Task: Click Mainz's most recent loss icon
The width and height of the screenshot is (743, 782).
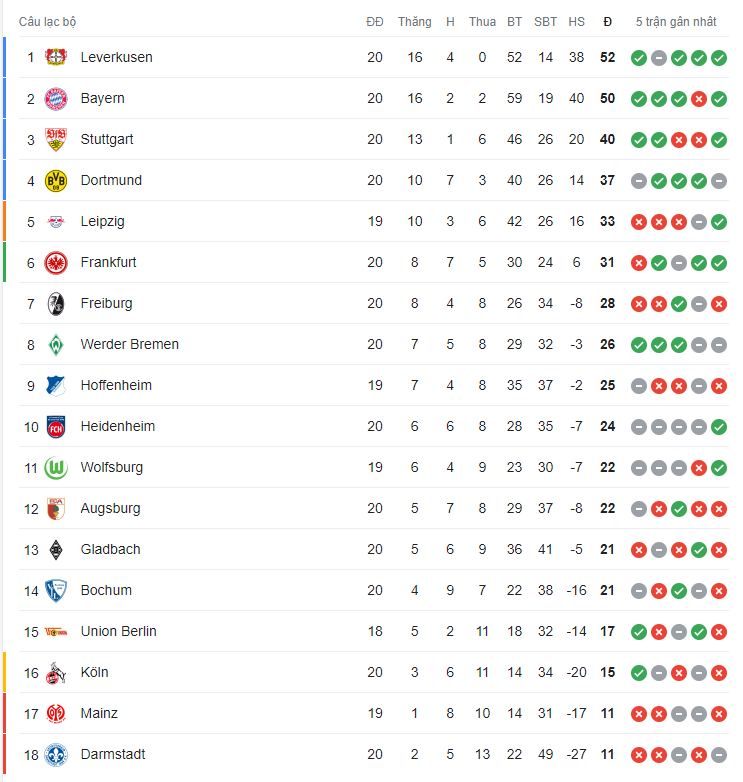Action: pos(719,714)
